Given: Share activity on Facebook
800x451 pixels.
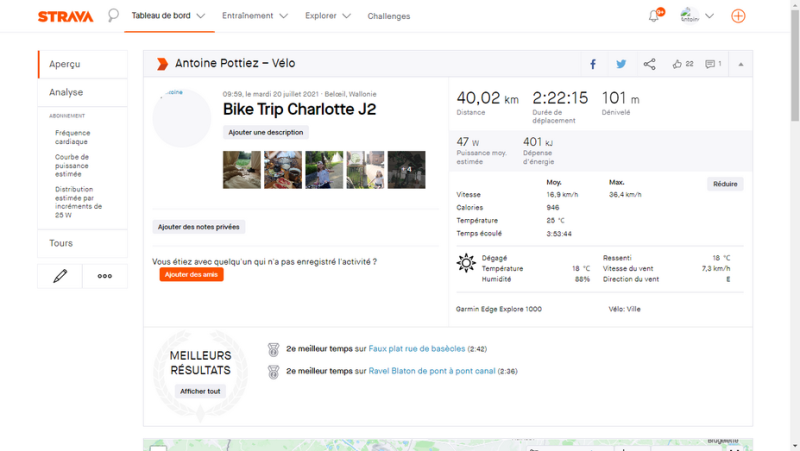Looking at the screenshot, I should point(593,64).
